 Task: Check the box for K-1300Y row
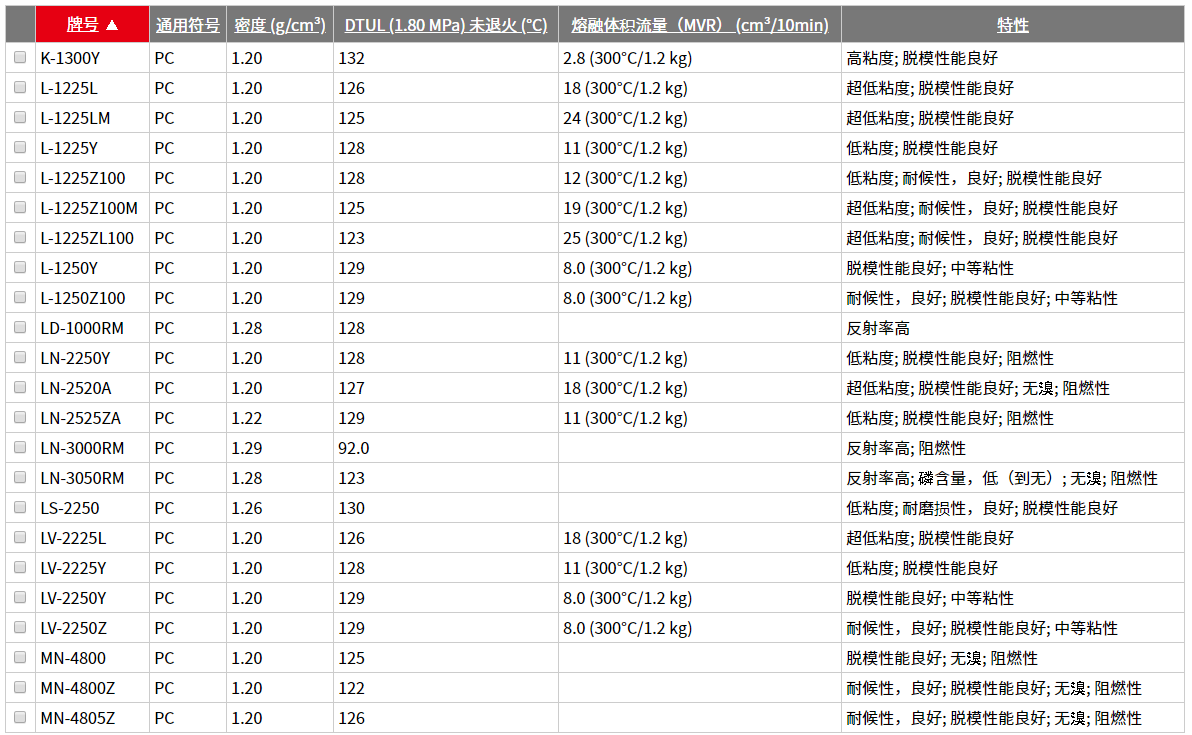point(20,58)
